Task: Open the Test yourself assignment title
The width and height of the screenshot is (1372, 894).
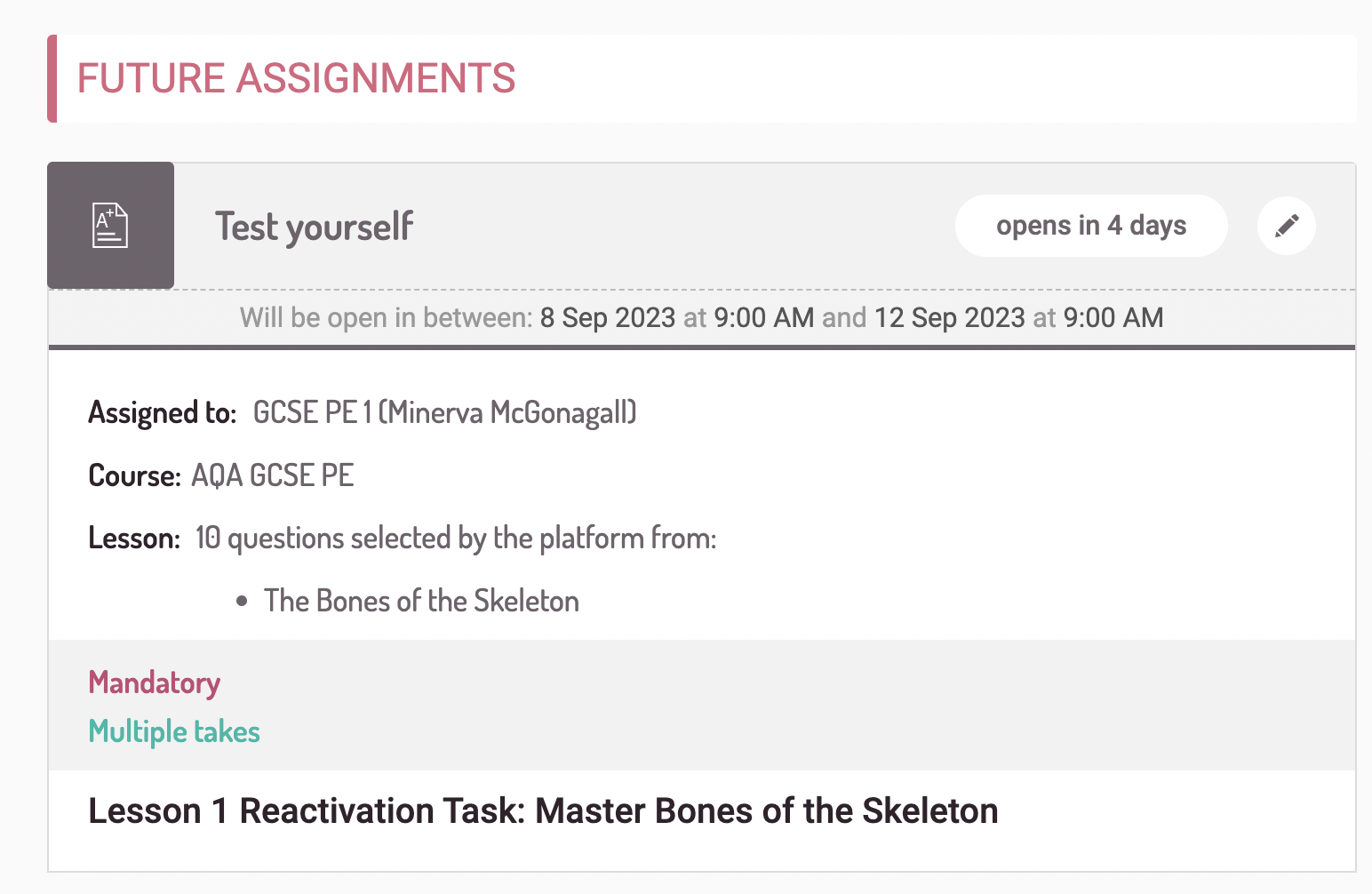Action: 314,227
